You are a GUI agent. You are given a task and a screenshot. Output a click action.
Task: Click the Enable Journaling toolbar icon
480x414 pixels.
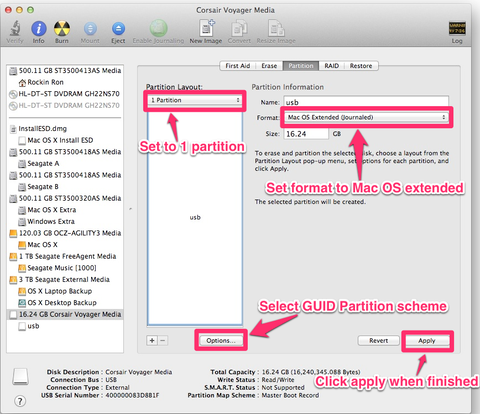[158, 28]
